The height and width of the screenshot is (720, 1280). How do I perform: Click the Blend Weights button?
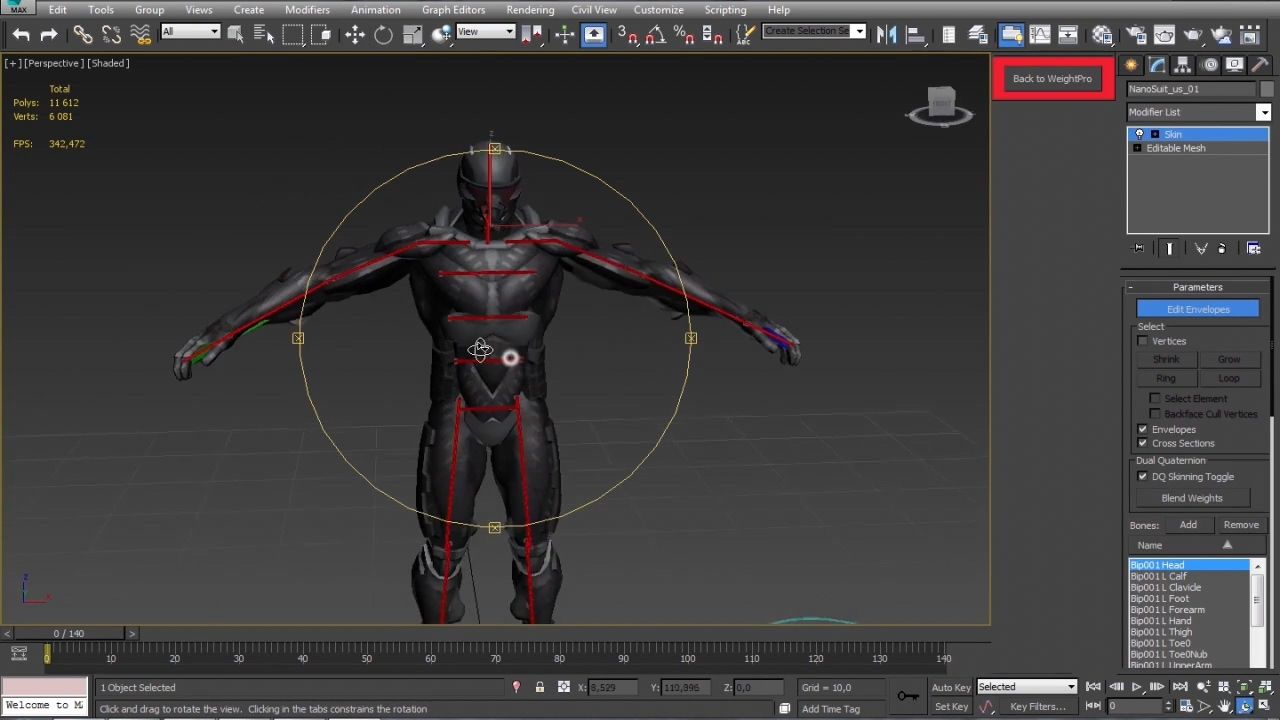click(1192, 498)
